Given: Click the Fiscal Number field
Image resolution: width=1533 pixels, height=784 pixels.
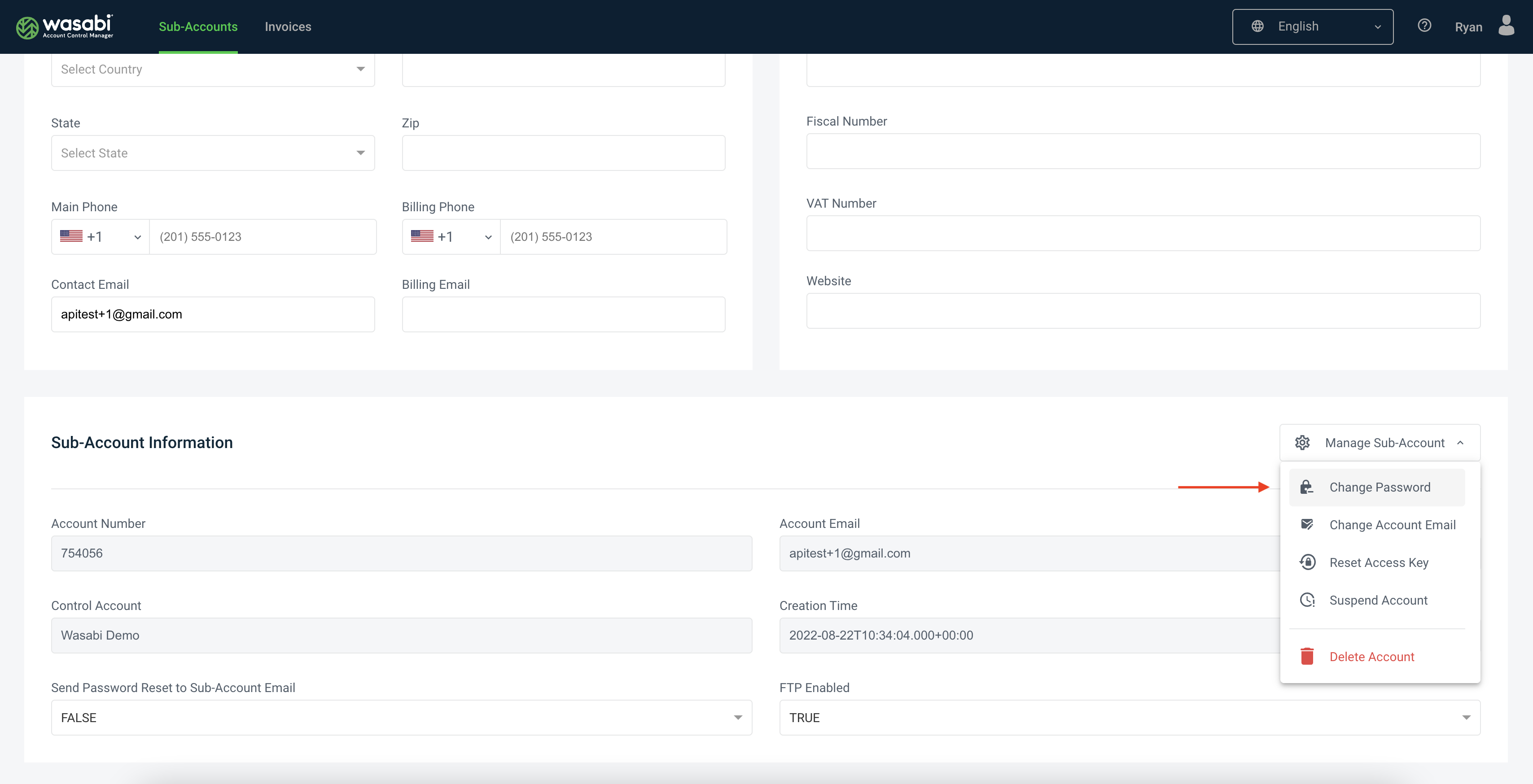Looking at the screenshot, I should click(1143, 151).
